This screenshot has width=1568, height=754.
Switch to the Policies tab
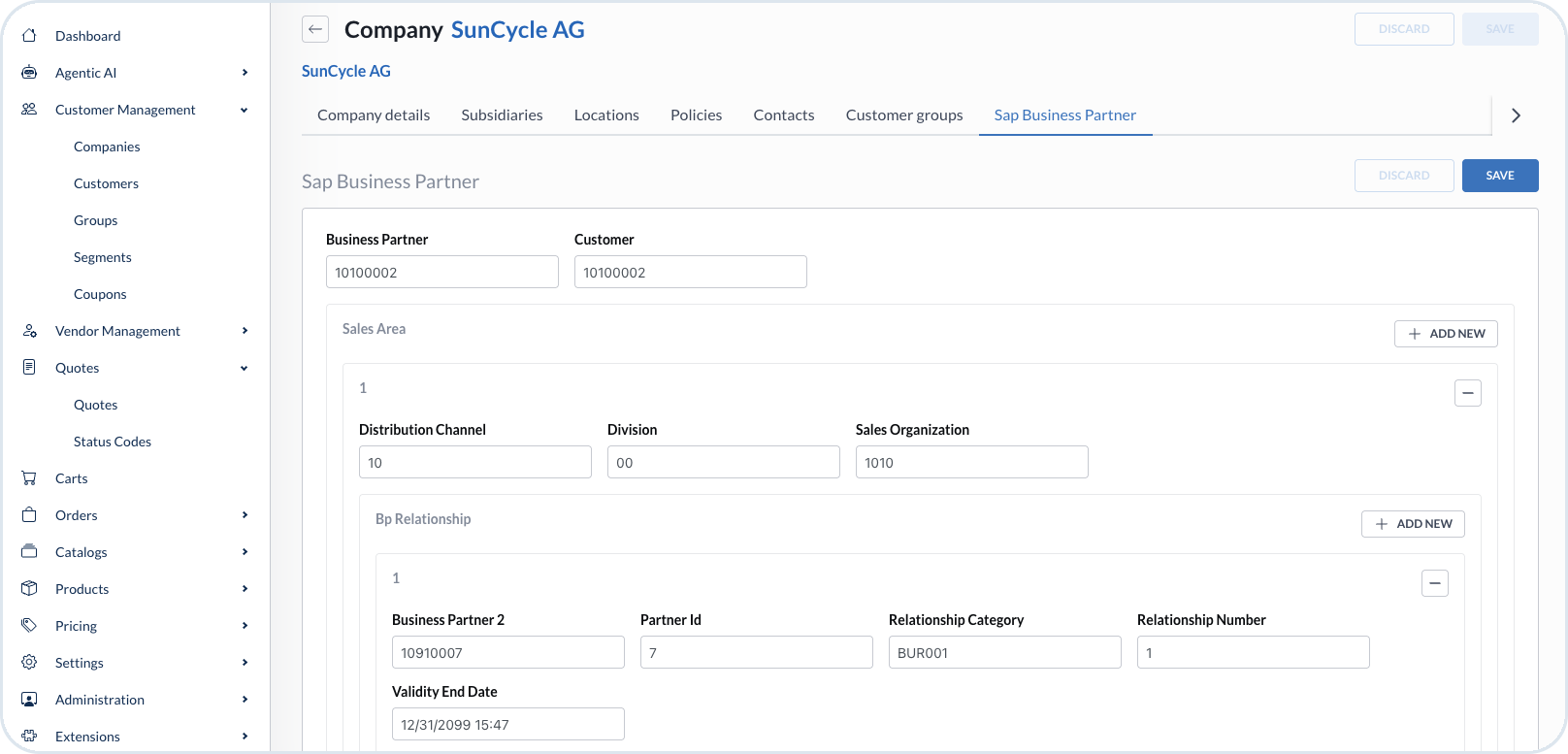click(697, 115)
